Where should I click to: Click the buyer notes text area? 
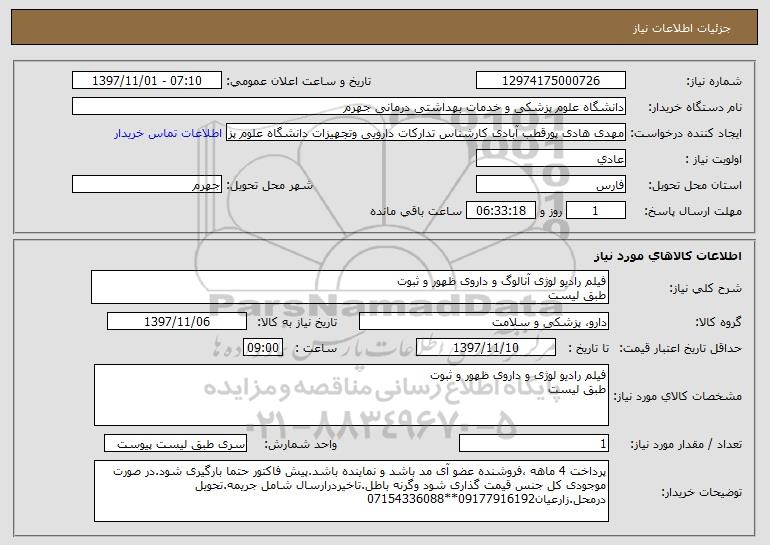(x=351, y=491)
